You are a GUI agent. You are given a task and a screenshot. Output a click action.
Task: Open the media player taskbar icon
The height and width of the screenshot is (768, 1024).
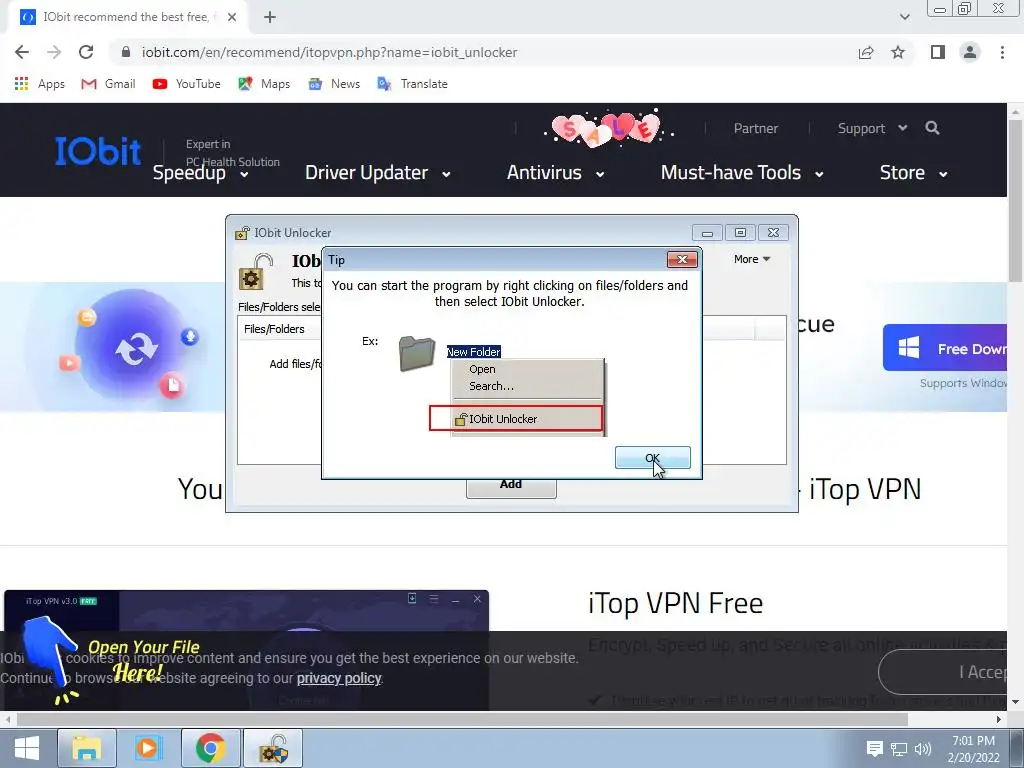148,748
